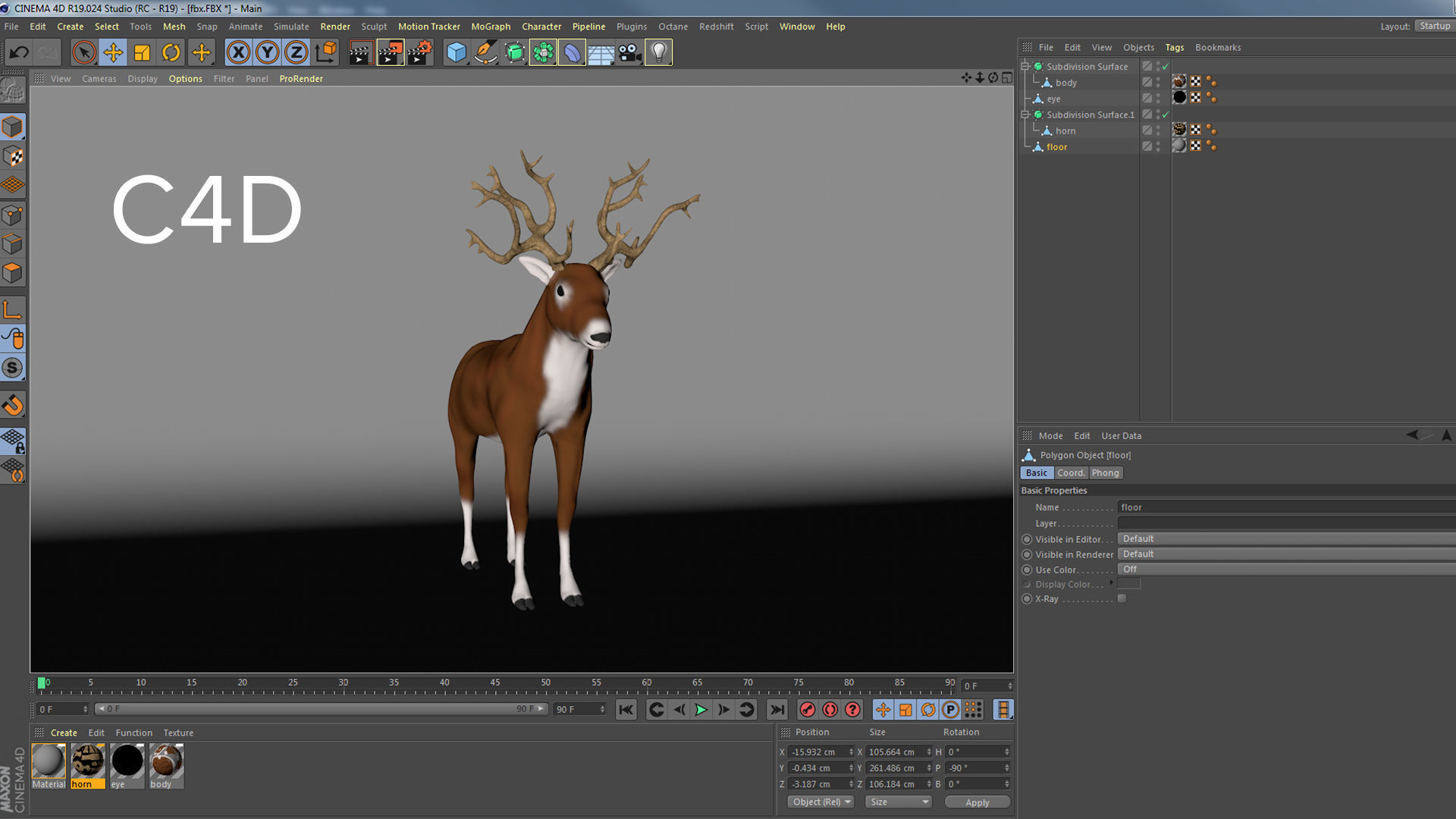Screen dimensions: 1456x819
Task: Go to end of animation
Action: pos(777,710)
